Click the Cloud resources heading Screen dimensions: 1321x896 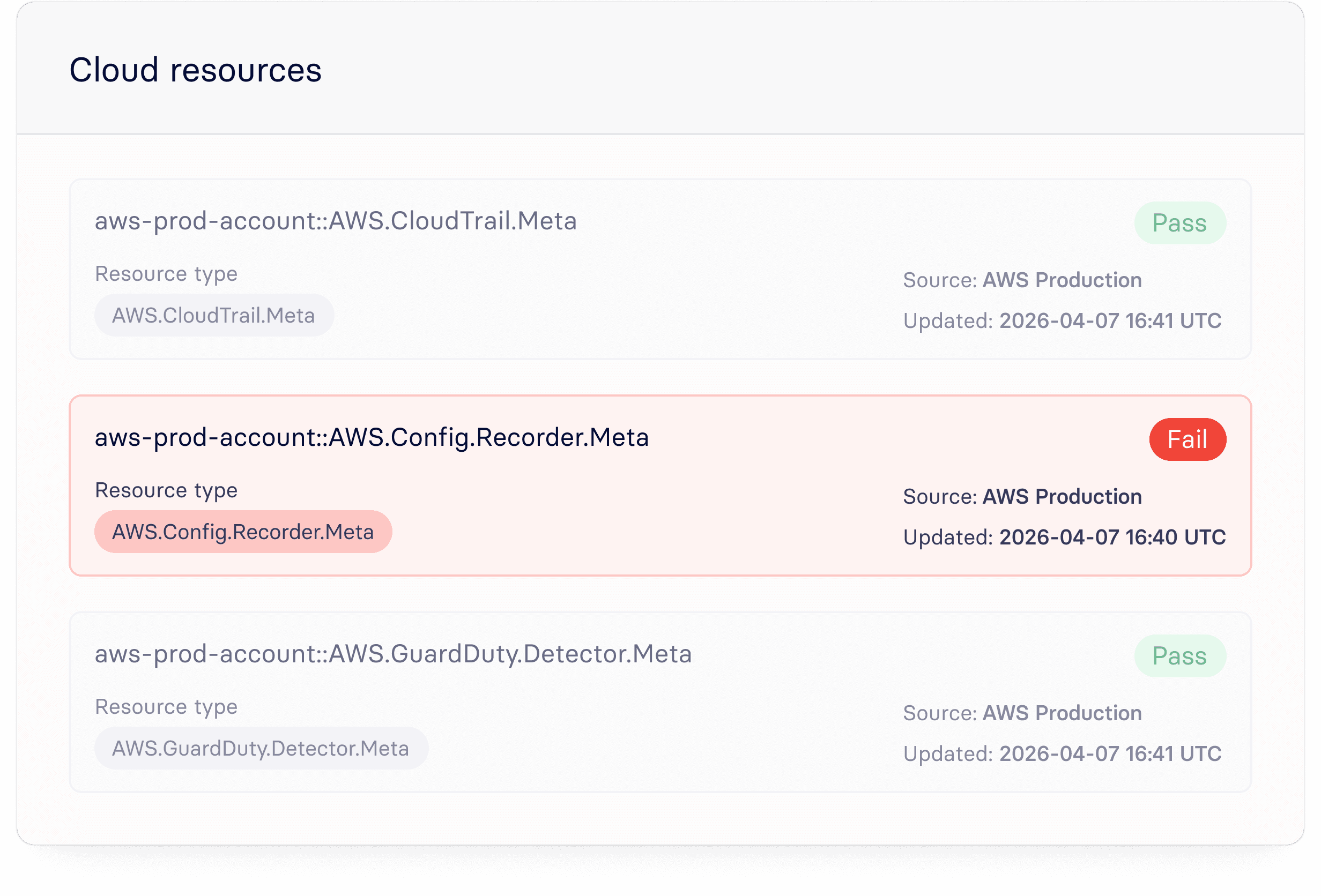pos(195,70)
